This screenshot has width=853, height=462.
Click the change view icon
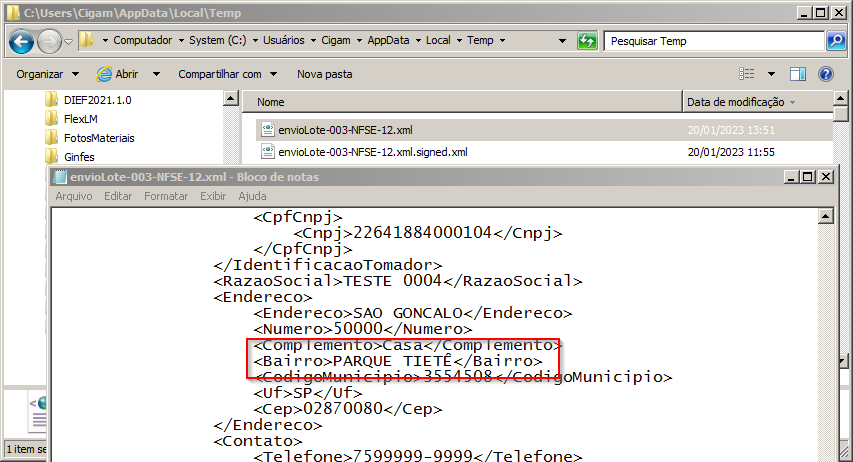click(747, 74)
